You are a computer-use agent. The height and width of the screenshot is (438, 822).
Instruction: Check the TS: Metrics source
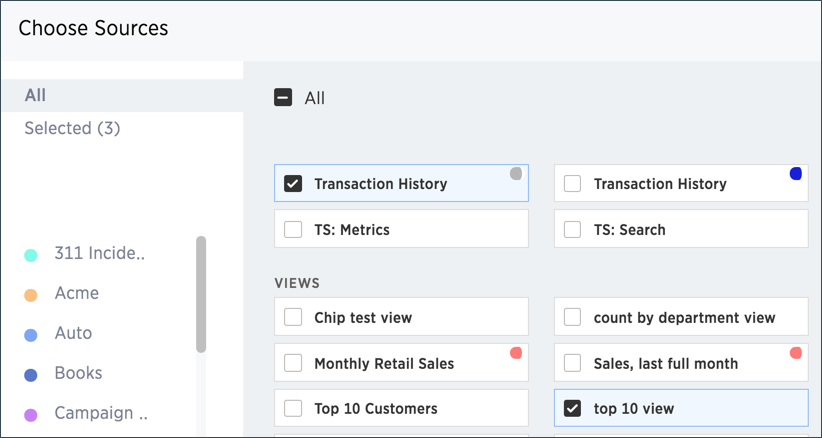coord(293,230)
